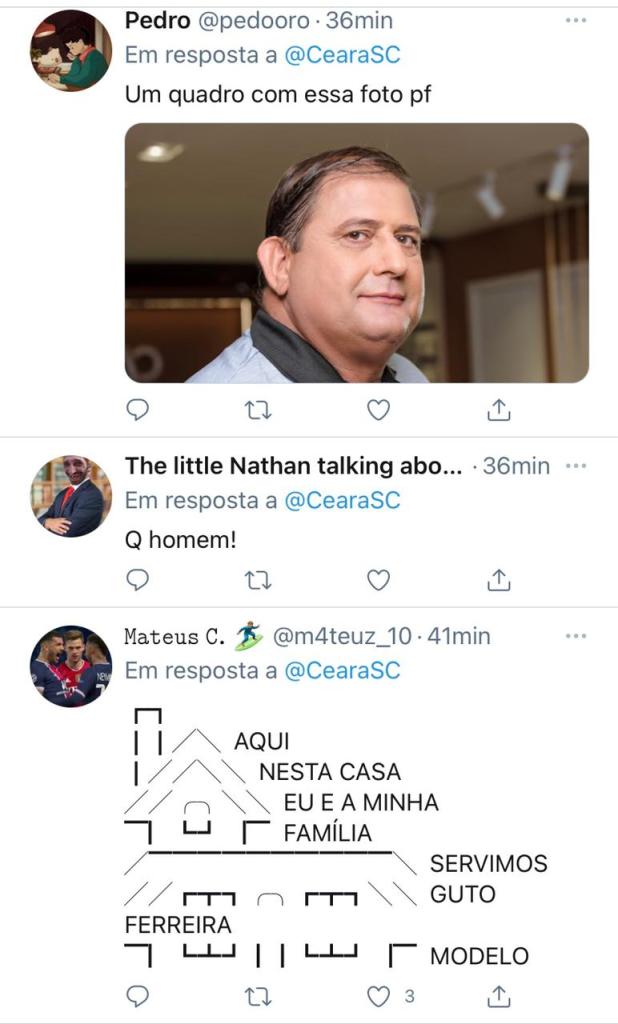Retweet Mateus C.'s house tweet

pyautogui.click(x=258, y=996)
